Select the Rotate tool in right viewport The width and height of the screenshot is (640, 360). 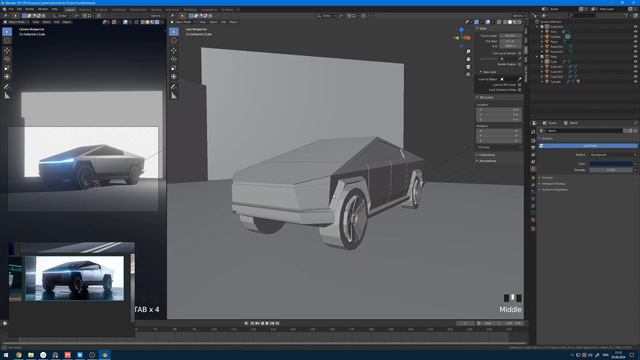click(x=174, y=59)
